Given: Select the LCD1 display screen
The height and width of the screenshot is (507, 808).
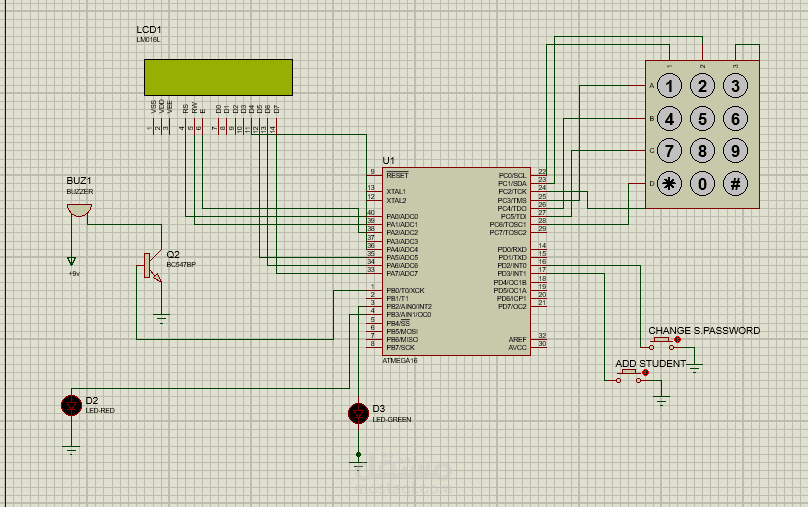Looking at the screenshot, I should [218, 77].
